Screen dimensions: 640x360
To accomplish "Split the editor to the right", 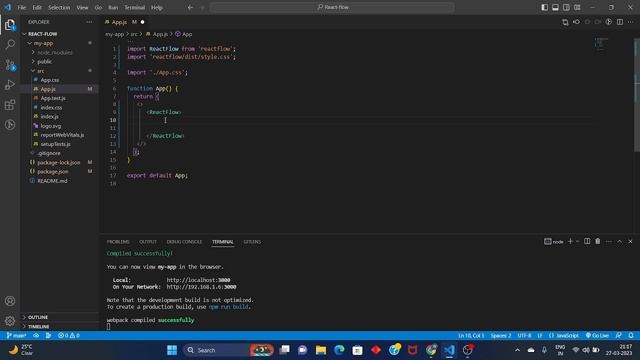I will [620, 22].
